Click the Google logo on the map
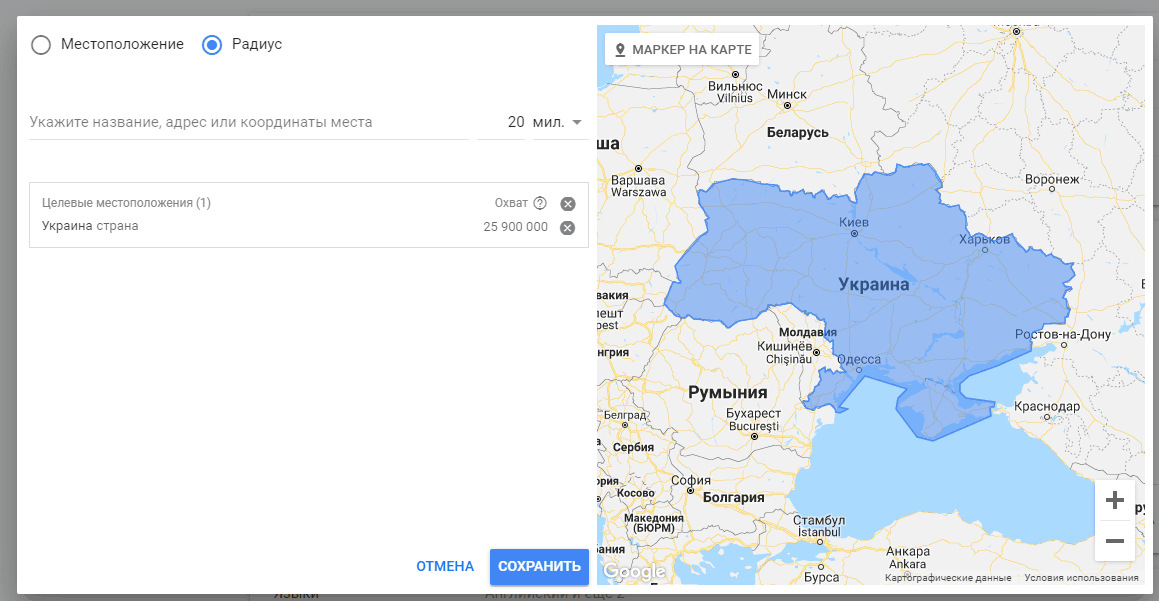 point(634,571)
